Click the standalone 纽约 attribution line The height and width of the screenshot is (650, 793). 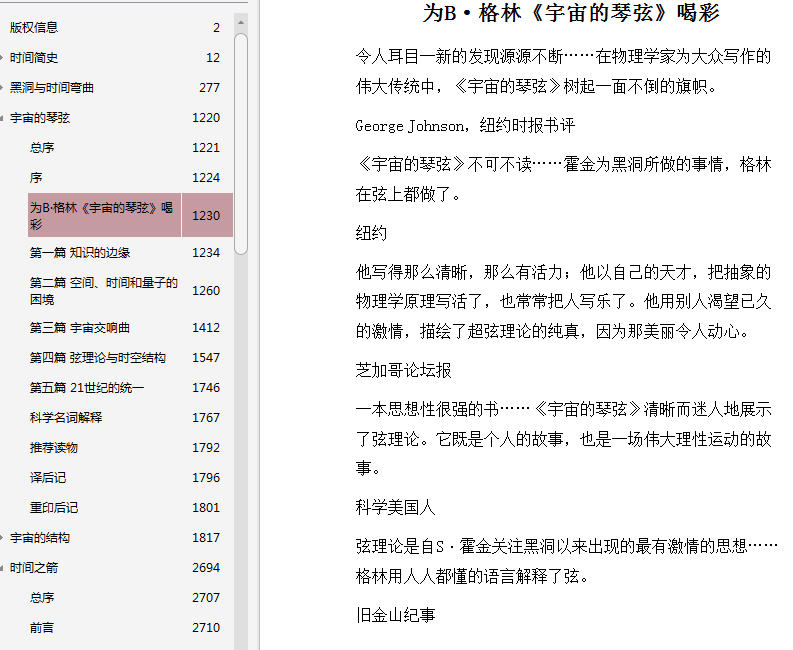pos(371,233)
